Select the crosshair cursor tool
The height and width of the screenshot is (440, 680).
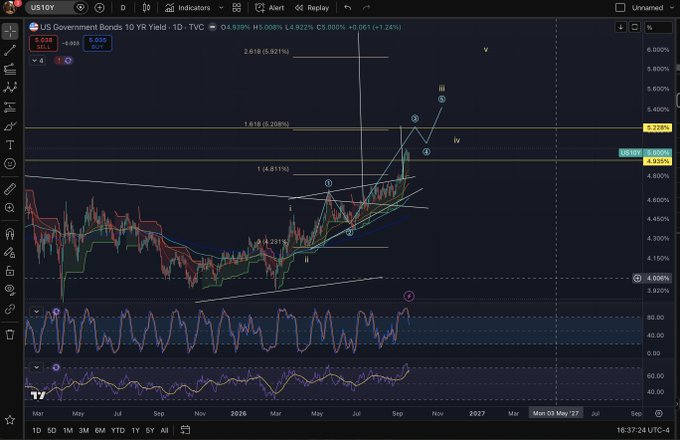point(10,31)
